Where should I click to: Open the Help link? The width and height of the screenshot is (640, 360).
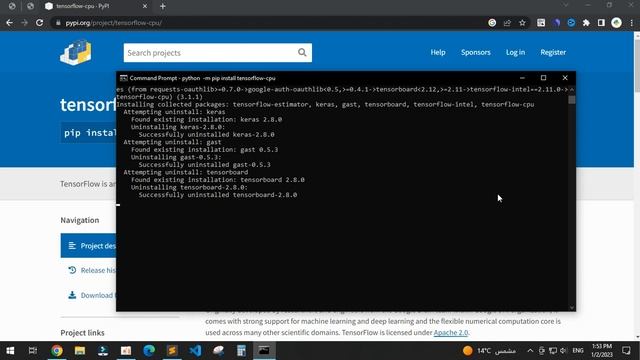click(438, 52)
